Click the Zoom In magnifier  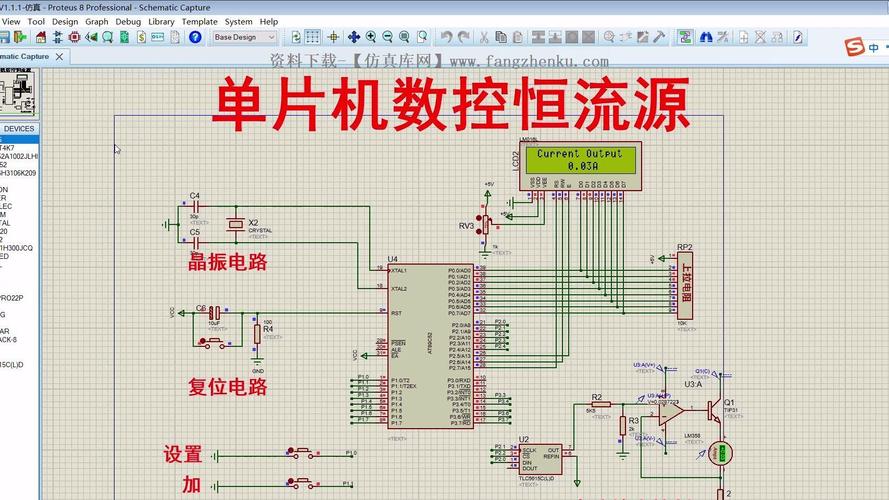tap(371, 37)
